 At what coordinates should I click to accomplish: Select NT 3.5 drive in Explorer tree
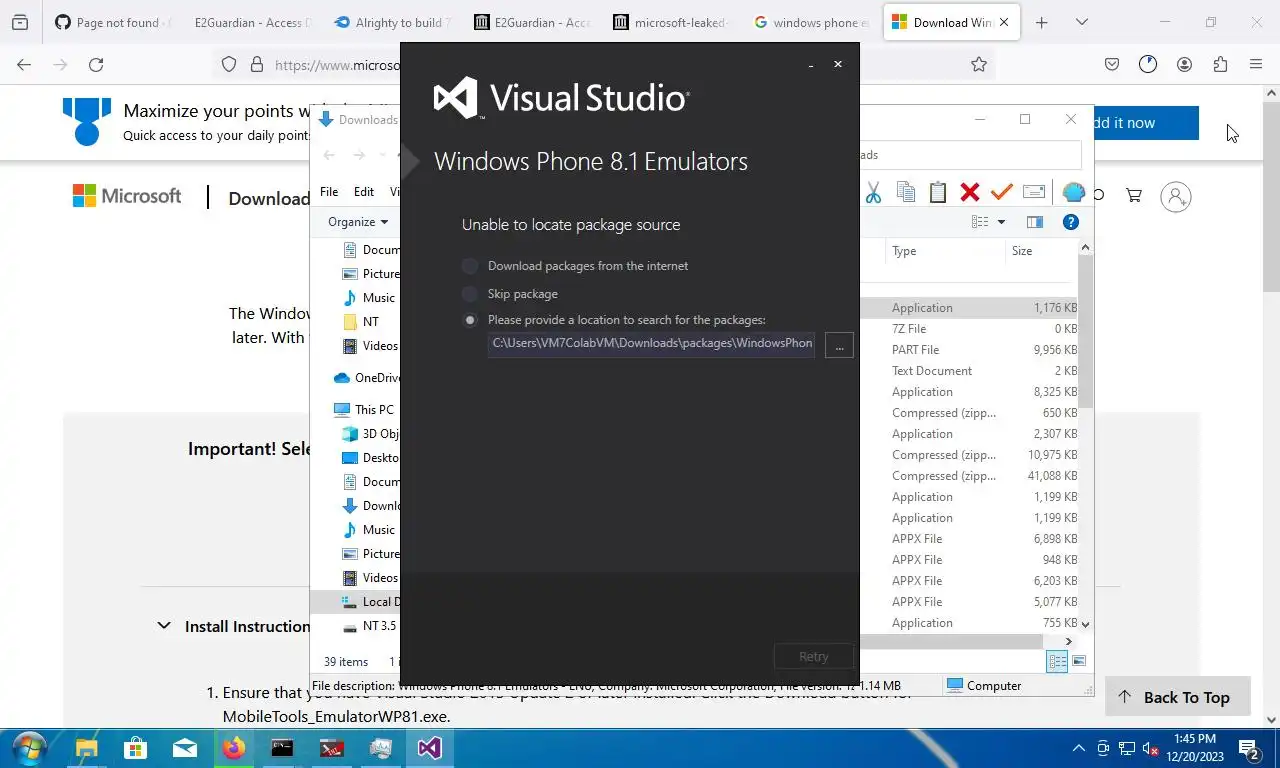(x=369, y=626)
